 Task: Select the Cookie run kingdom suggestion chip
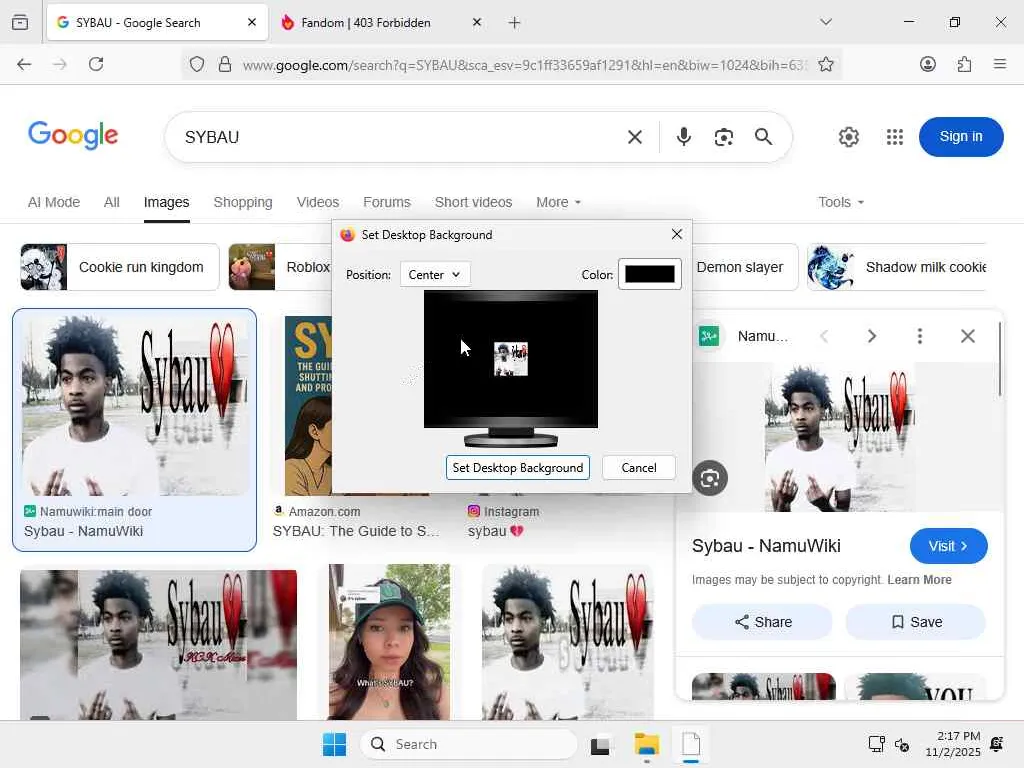(x=120, y=267)
